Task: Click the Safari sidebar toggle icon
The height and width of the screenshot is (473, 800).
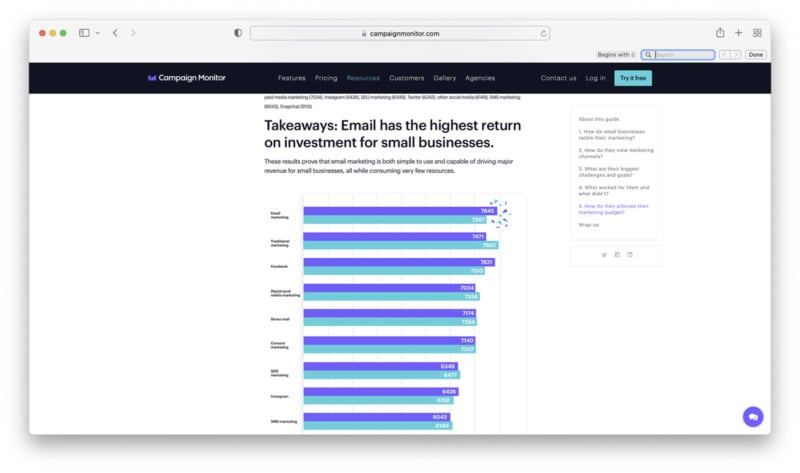Action: 84,33
